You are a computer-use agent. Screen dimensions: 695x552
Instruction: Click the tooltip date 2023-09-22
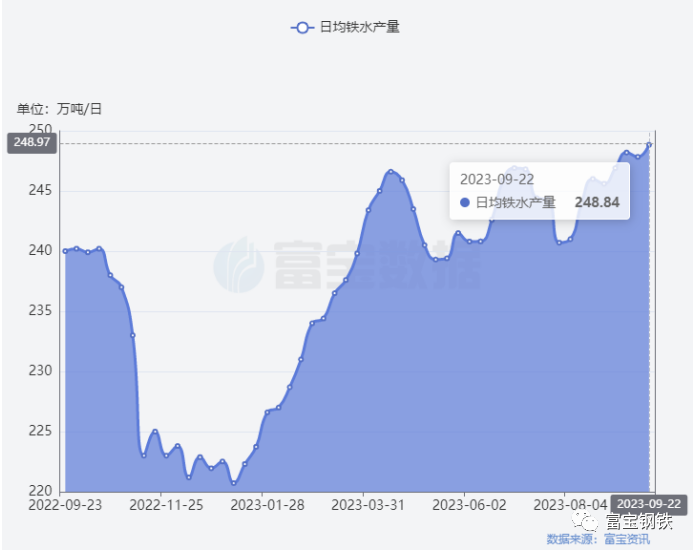(x=497, y=180)
